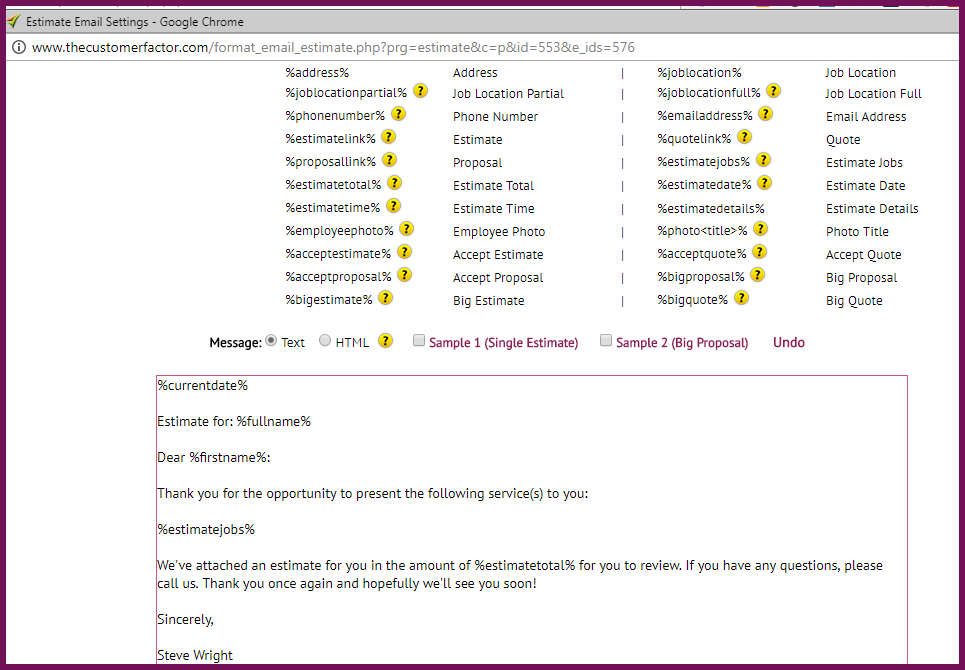Screen dimensions: 965x670
Task: Click the Customer Factor checkmark window icon
Action: (14, 22)
